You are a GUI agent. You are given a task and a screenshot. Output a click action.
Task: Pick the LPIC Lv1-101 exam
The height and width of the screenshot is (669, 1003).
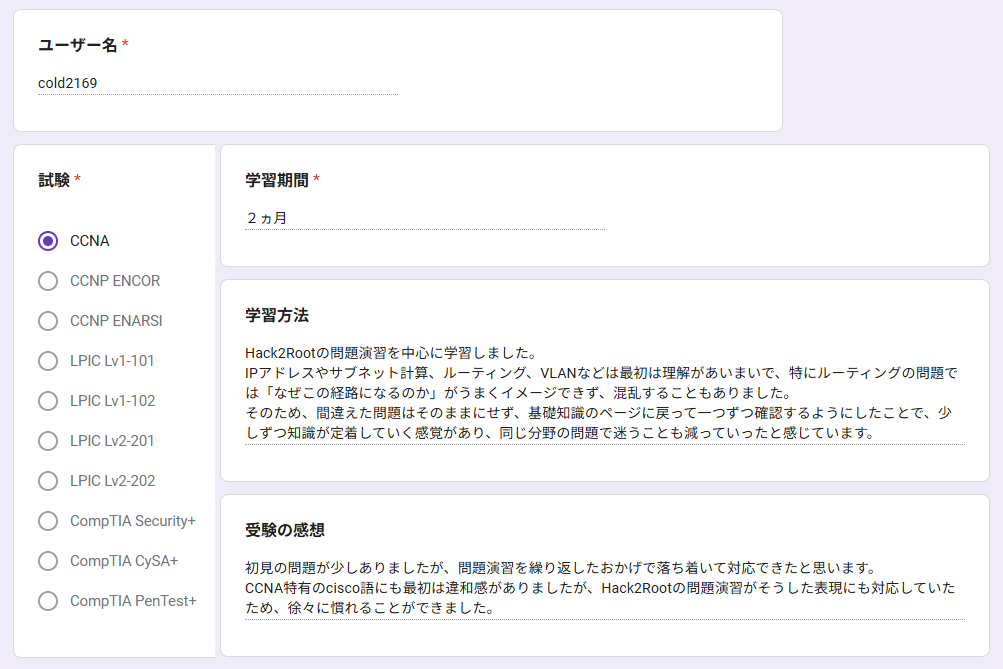tap(48, 361)
